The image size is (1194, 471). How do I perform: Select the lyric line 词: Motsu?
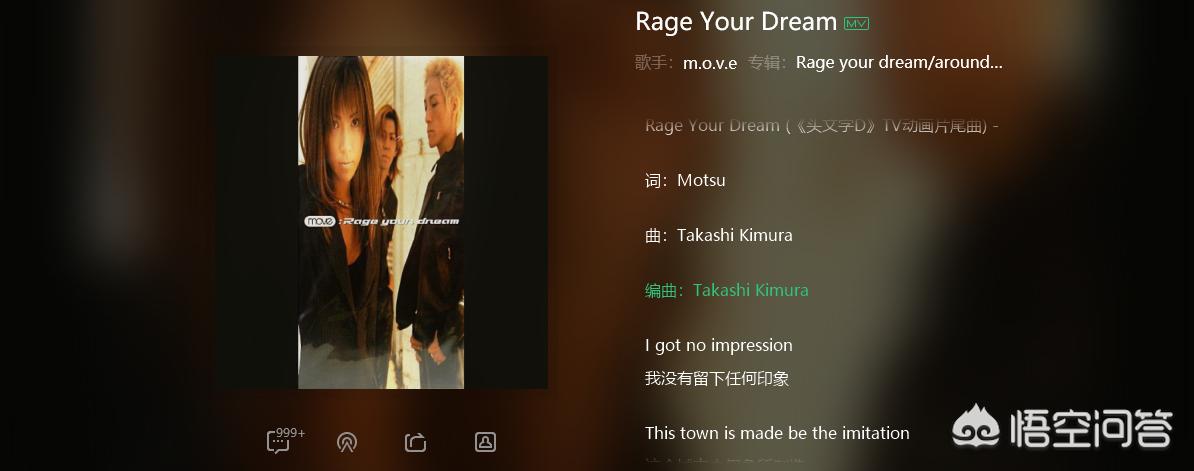(685, 180)
